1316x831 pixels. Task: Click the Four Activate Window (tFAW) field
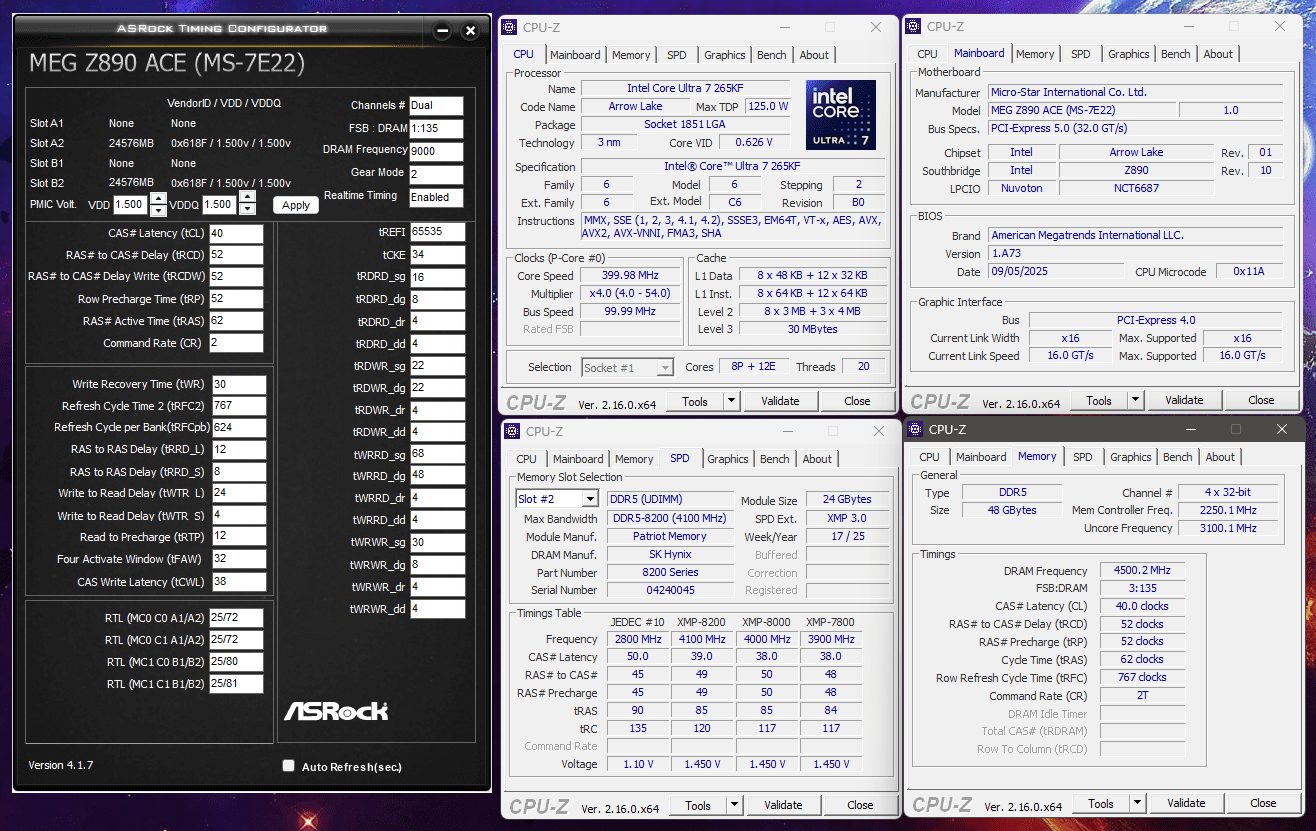click(x=239, y=559)
